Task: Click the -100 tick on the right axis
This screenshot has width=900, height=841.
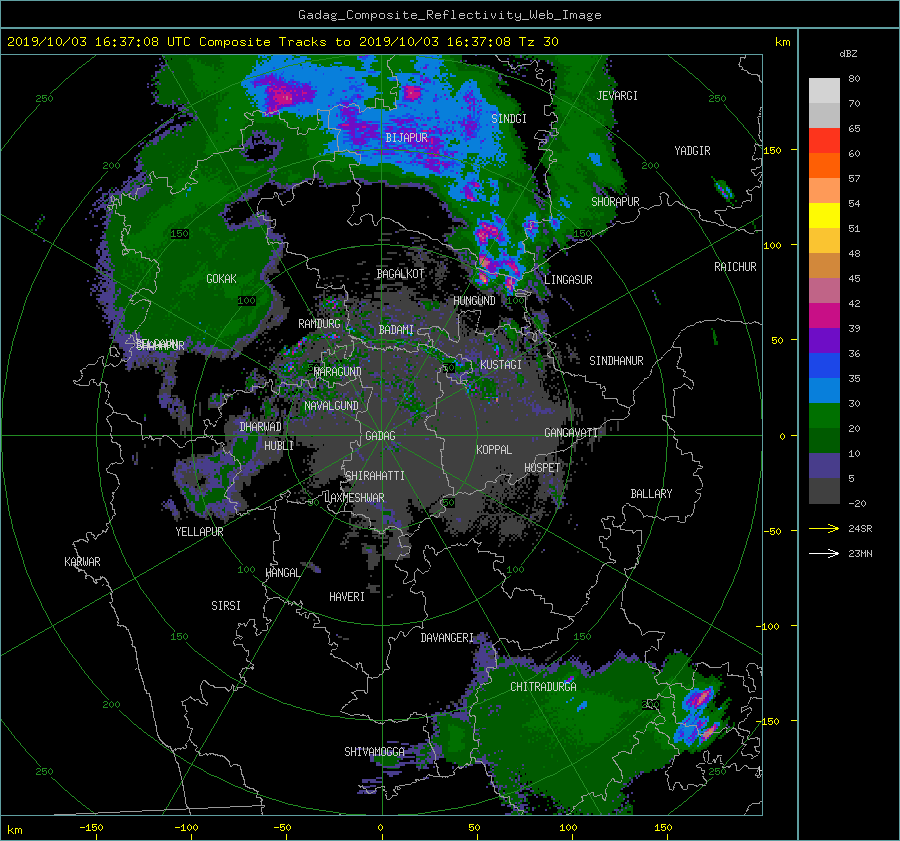Action: click(769, 626)
